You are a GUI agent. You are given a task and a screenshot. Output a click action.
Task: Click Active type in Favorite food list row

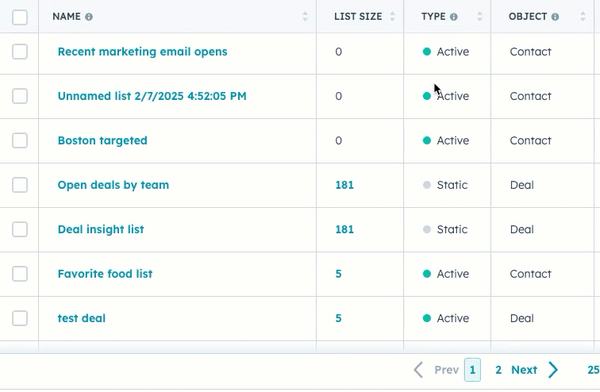pyautogui.click(x=446, y=274)
